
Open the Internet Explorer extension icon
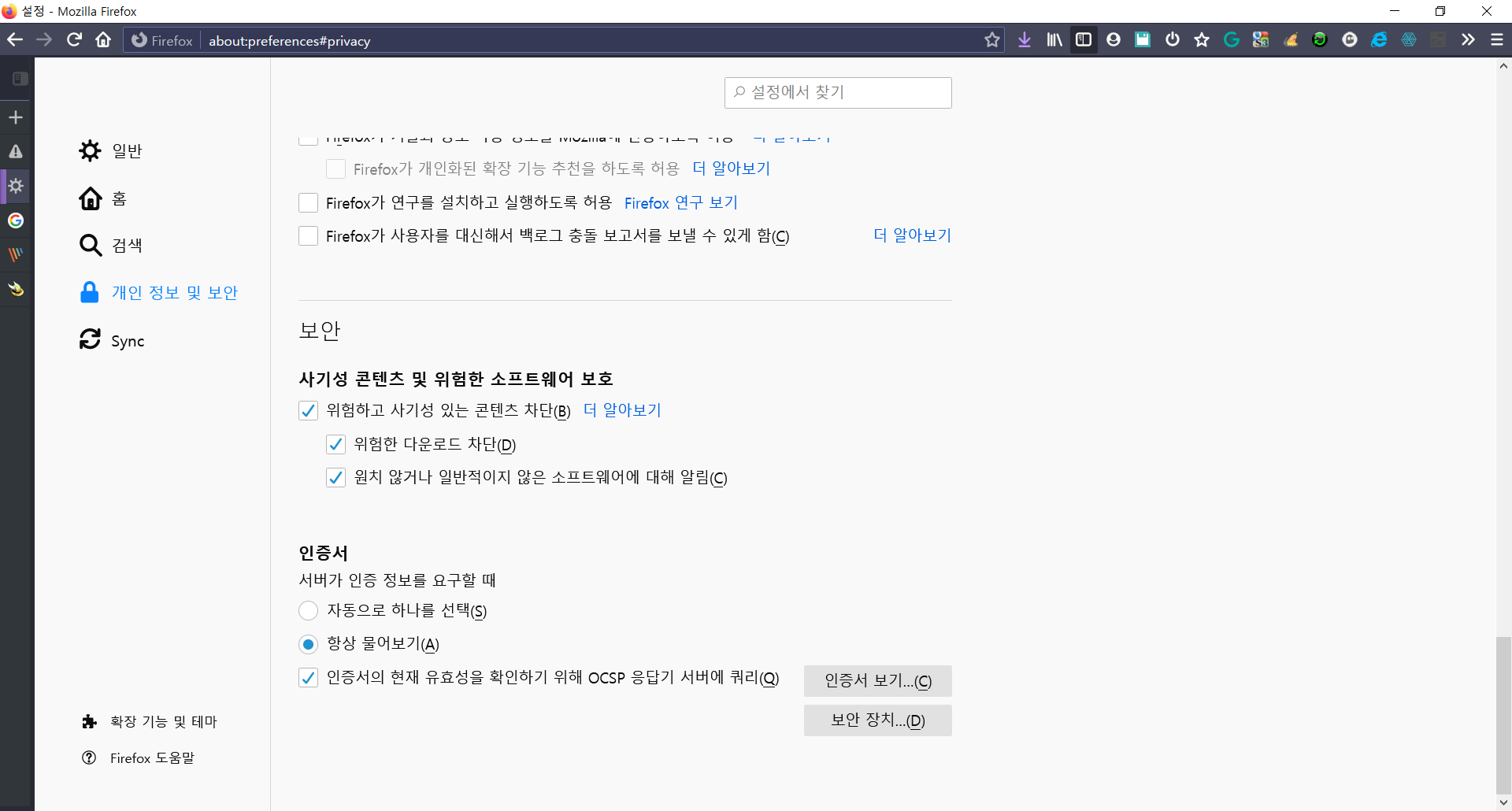click(x=1380, y=40)
